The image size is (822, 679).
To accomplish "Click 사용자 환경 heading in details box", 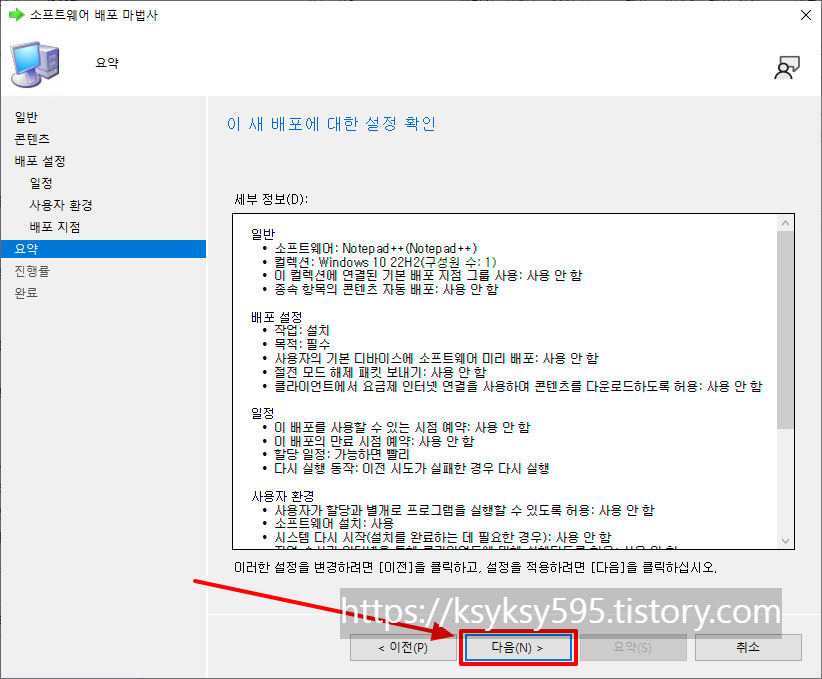I will [283, 496].
